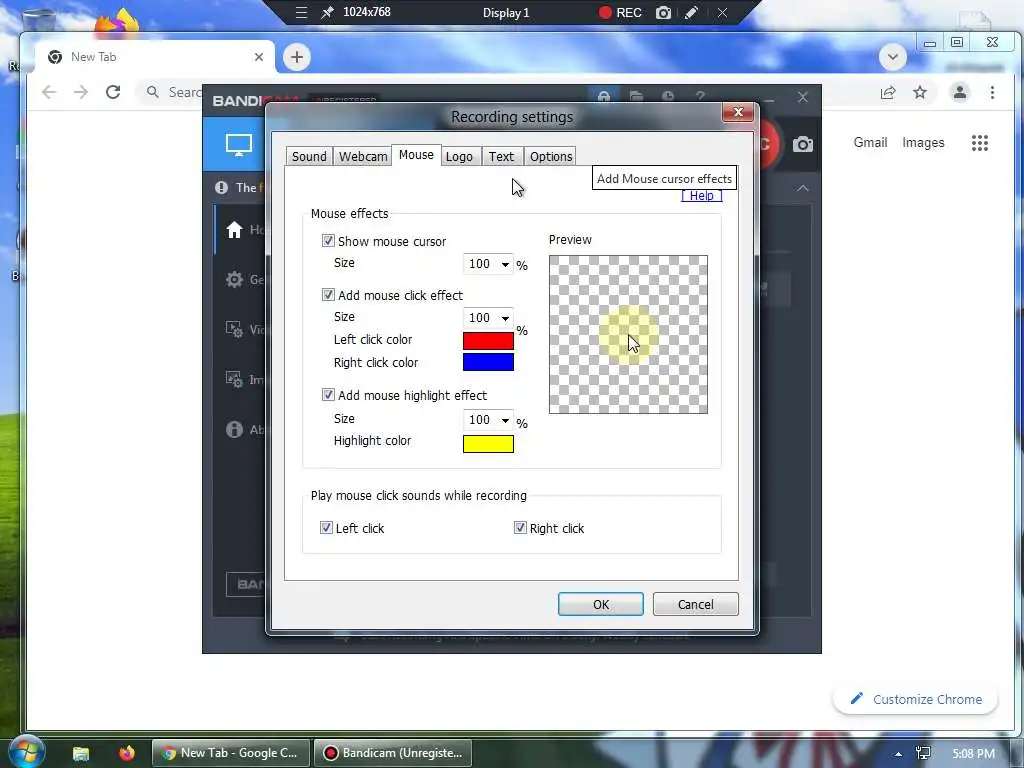Open the Images link
The width and height of the screenshot is (1024, 768).
click(923, 142)
